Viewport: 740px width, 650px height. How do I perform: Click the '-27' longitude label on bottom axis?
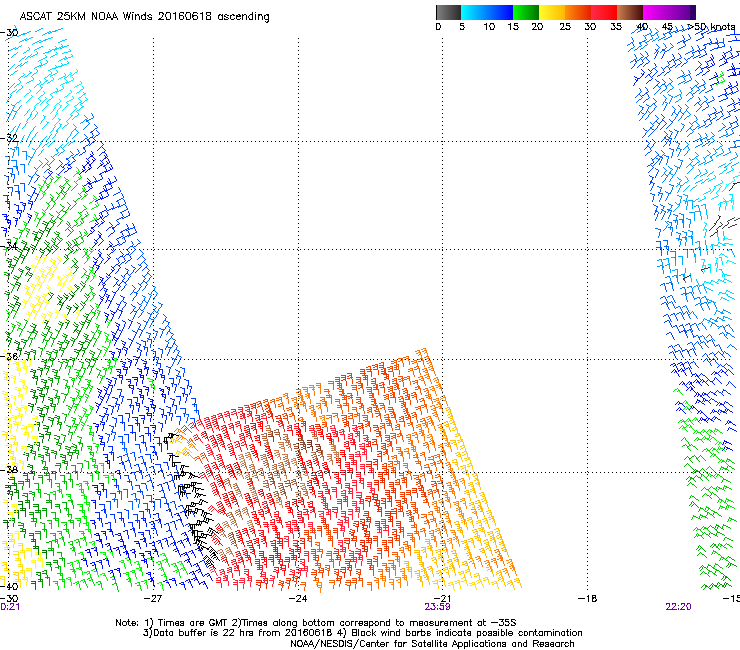click(153, 599)
